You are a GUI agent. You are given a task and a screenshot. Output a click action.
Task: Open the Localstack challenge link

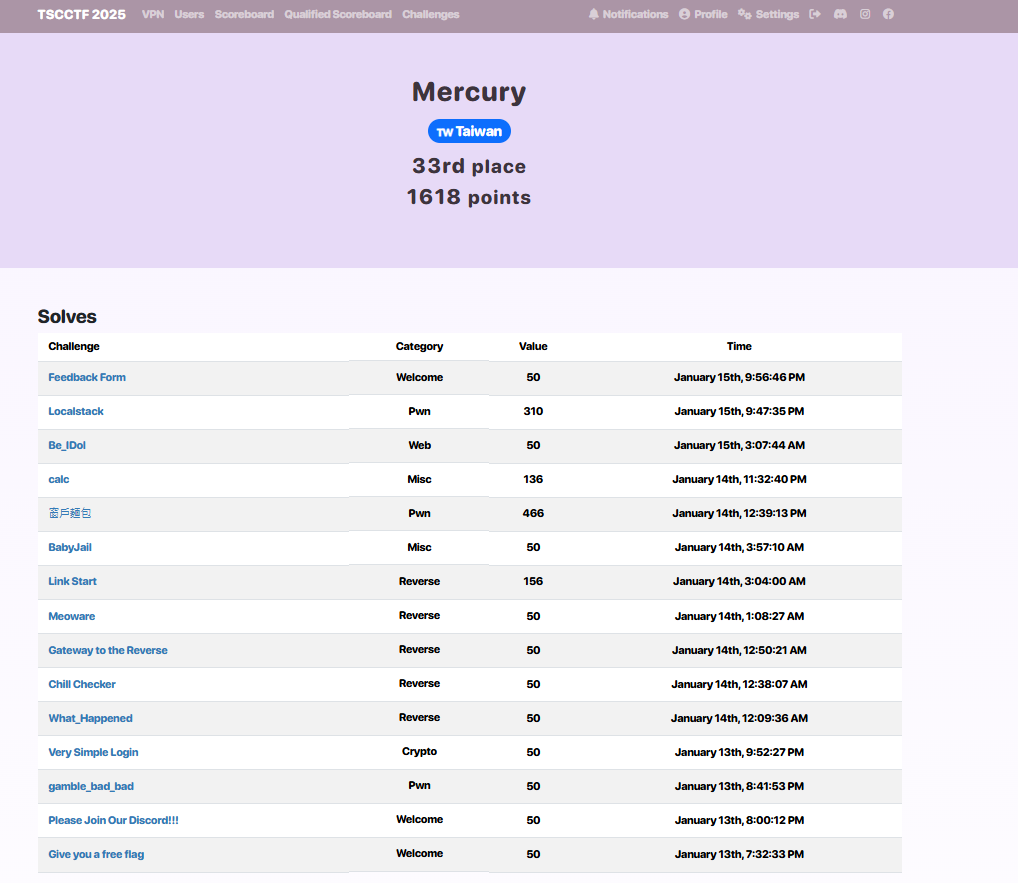point(76,411)
